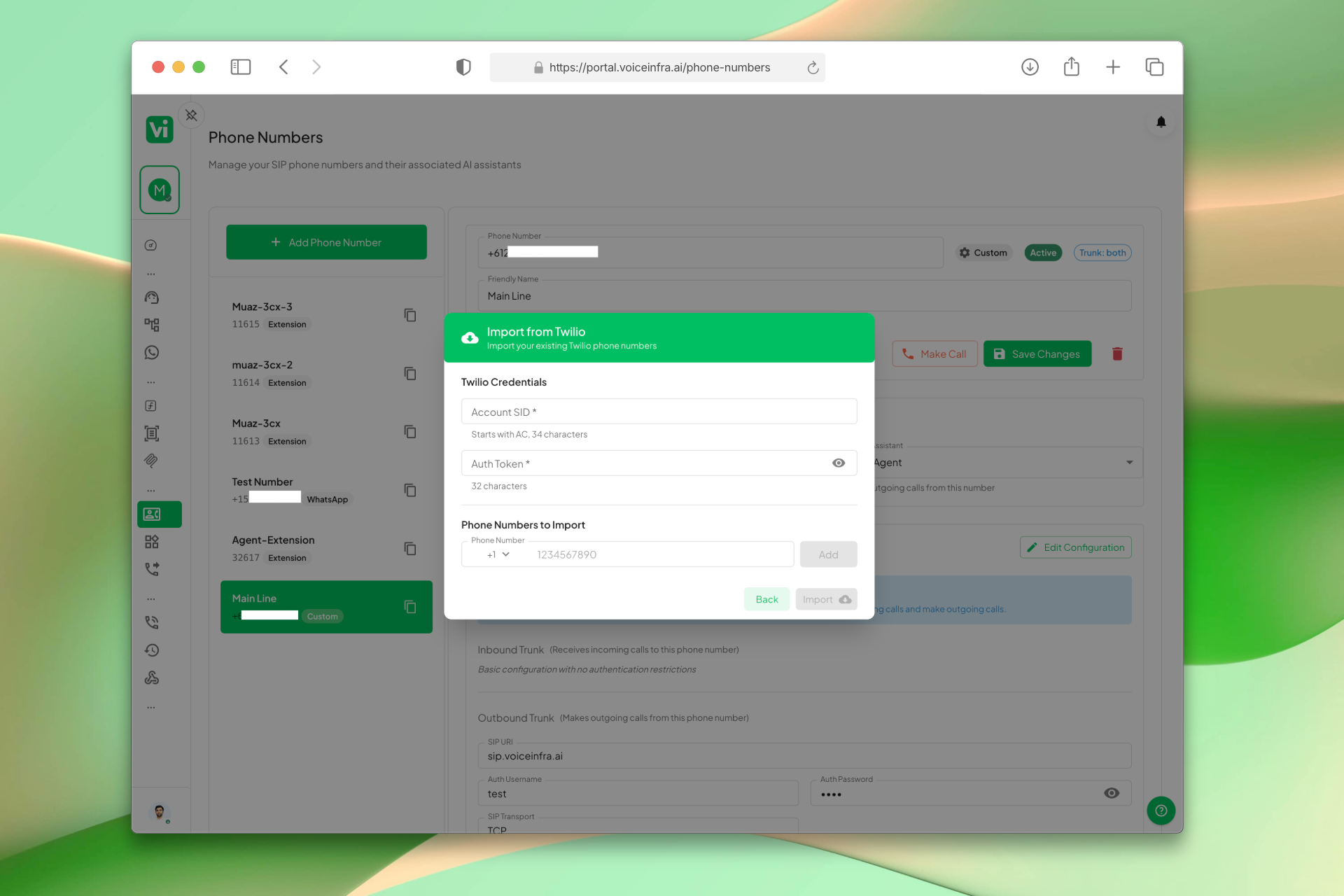
Task: Copy the Test Number entry
Action: (410, 490)
